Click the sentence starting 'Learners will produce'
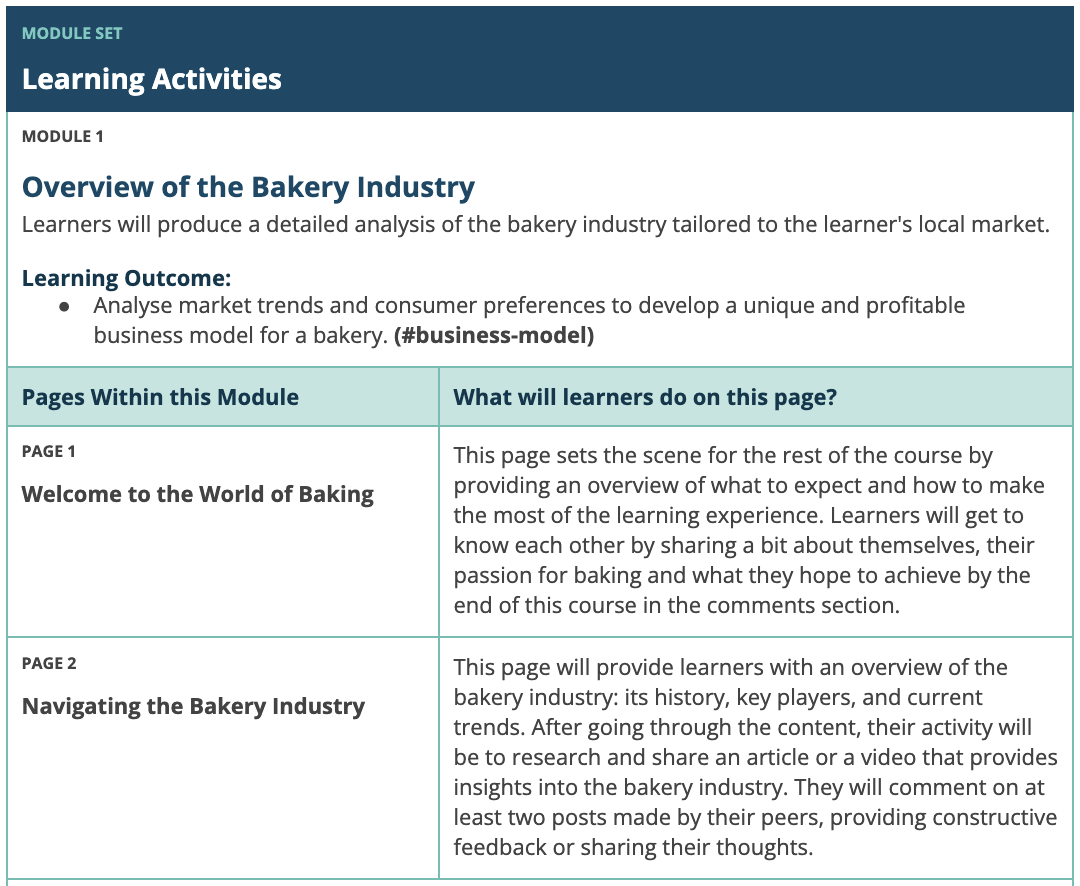1080x886 pixels. [535, 224]
